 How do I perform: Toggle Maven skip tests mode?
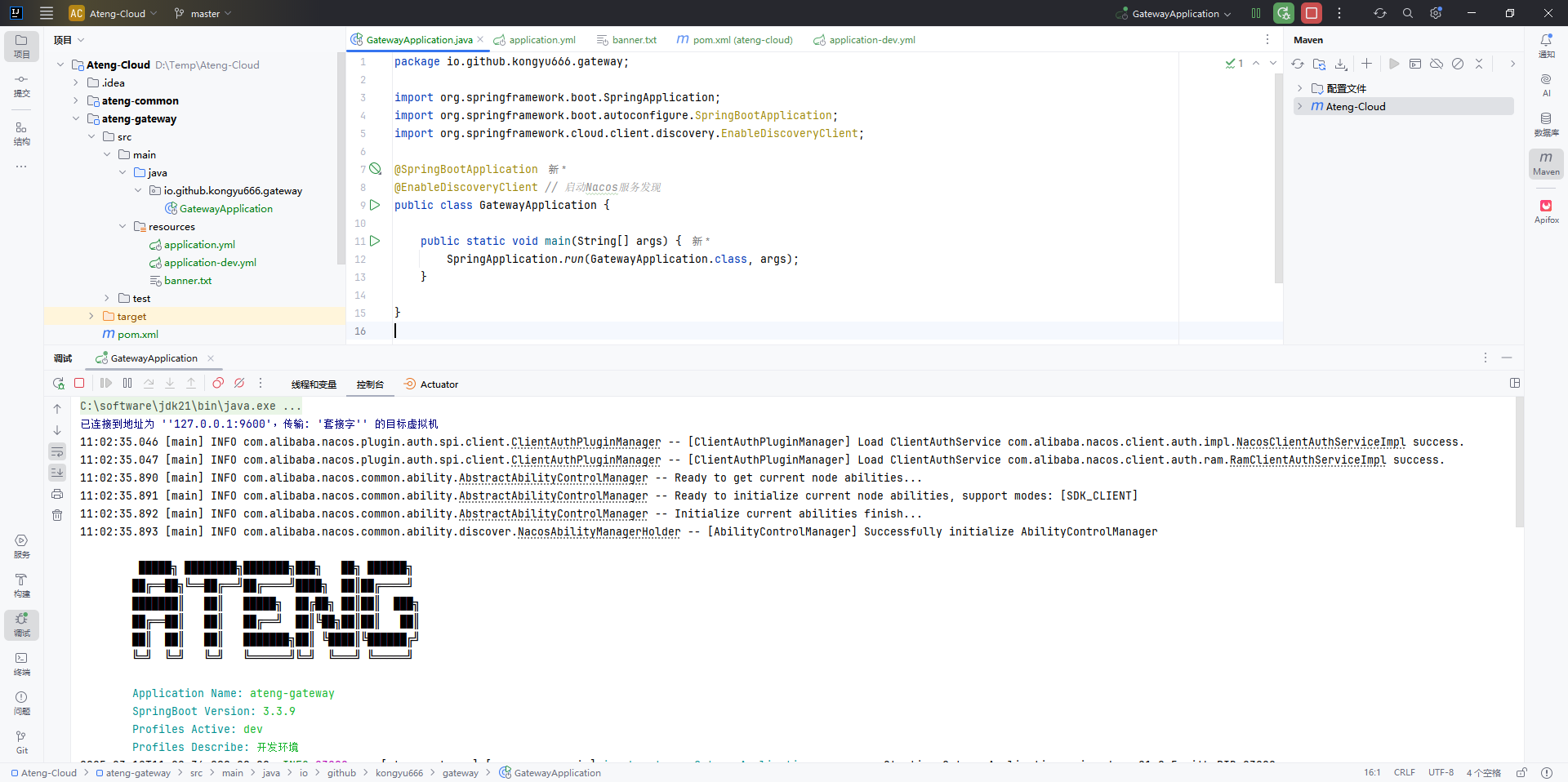[x=1458, y=64]
